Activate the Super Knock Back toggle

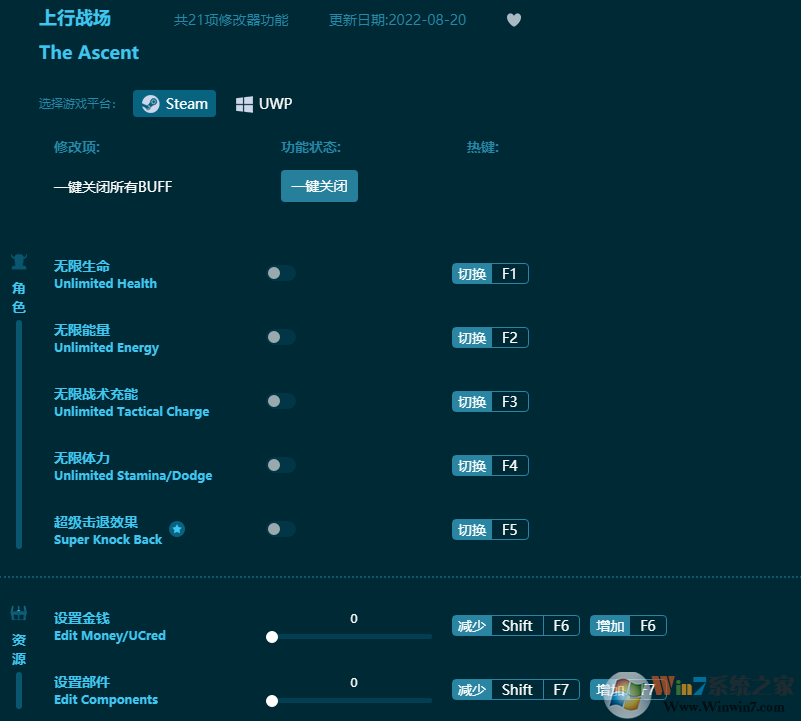(279, 529)
